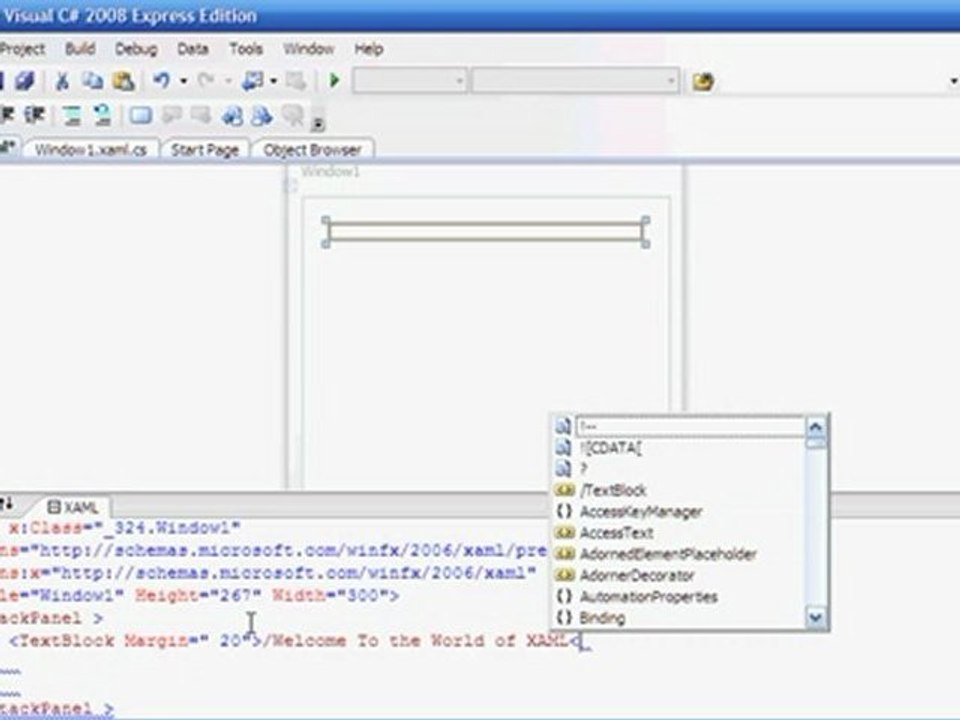Image resolution: width=960 pixels, height=720 pixels.
Task: Switch to the Start Page tab
Action: point(204,150)
